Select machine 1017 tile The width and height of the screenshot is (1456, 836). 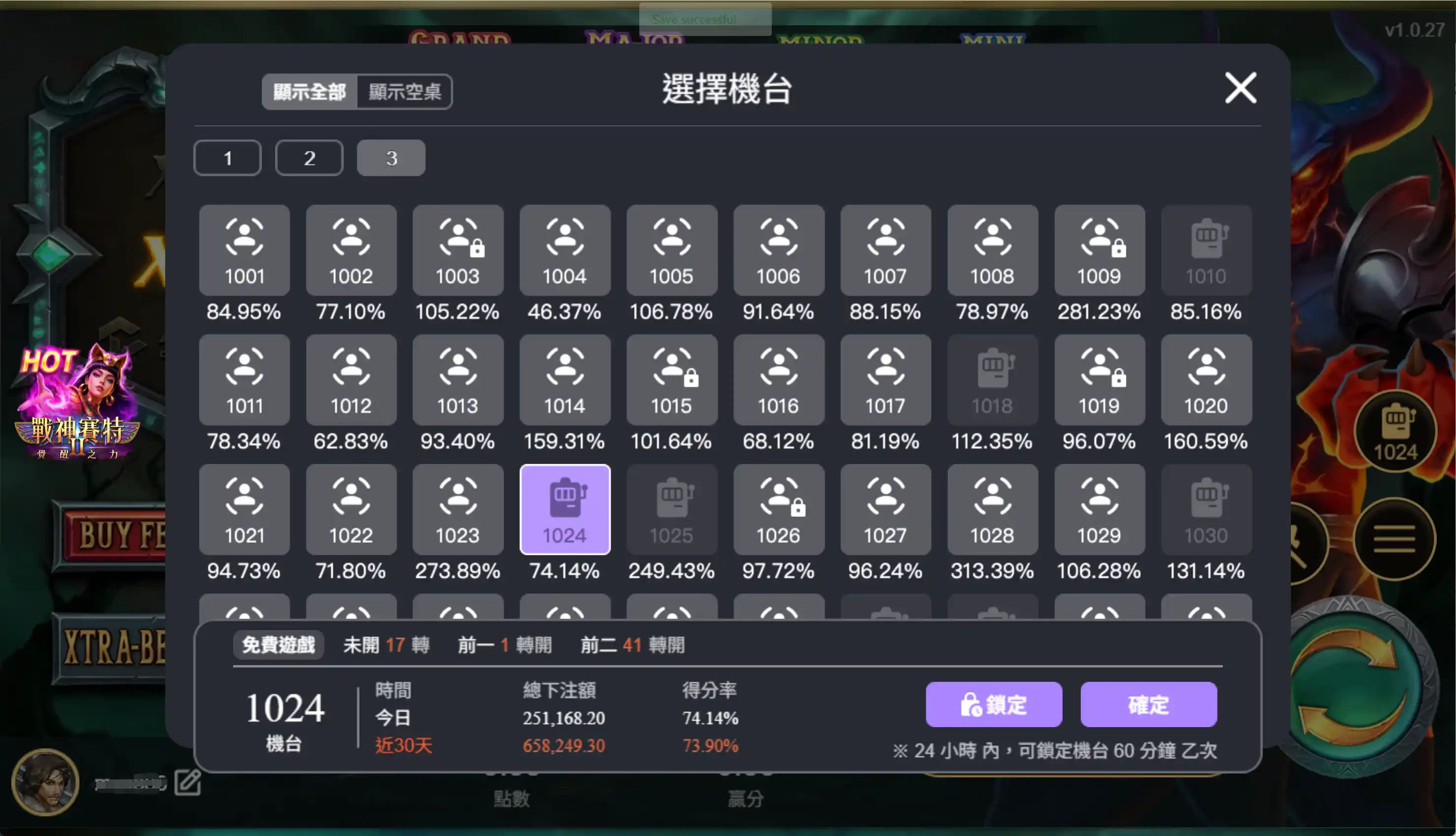[x=885, y=380]
